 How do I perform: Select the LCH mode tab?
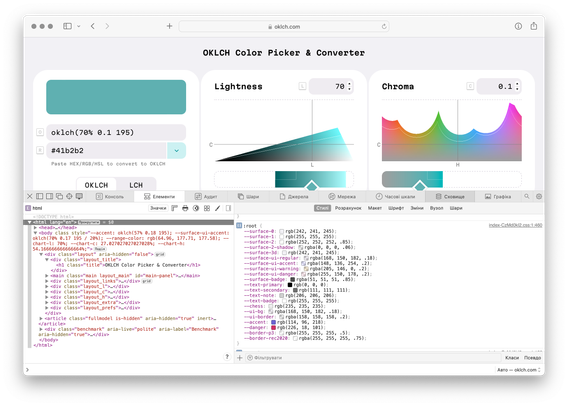click(x=136, y=185)
